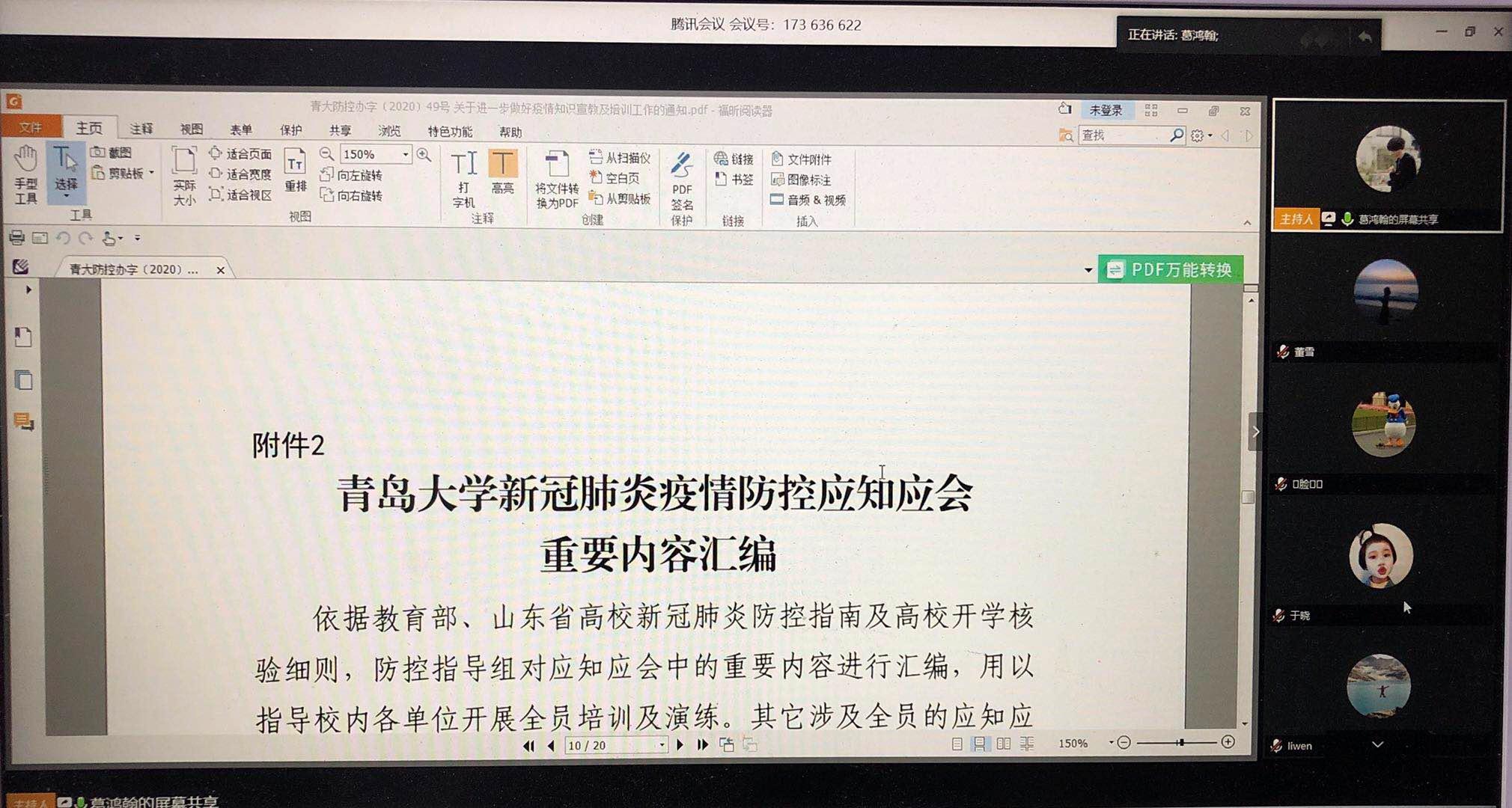Go to the first page
Image resolution: width=1512 pixels, height=808 pixels.
[x=529, y=745]
